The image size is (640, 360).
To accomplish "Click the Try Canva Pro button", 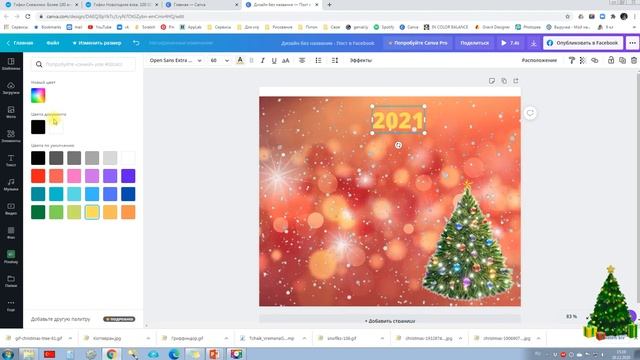I will click(x=418, y=43).
